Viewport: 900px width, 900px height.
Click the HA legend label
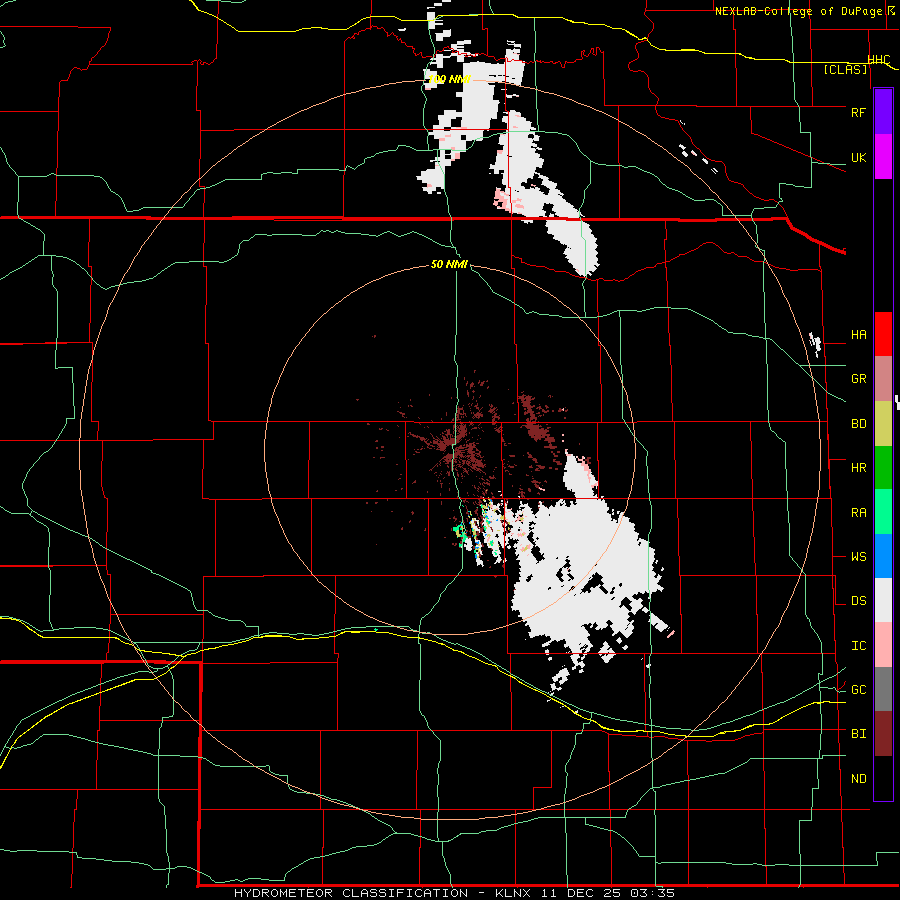pos(858,335)
